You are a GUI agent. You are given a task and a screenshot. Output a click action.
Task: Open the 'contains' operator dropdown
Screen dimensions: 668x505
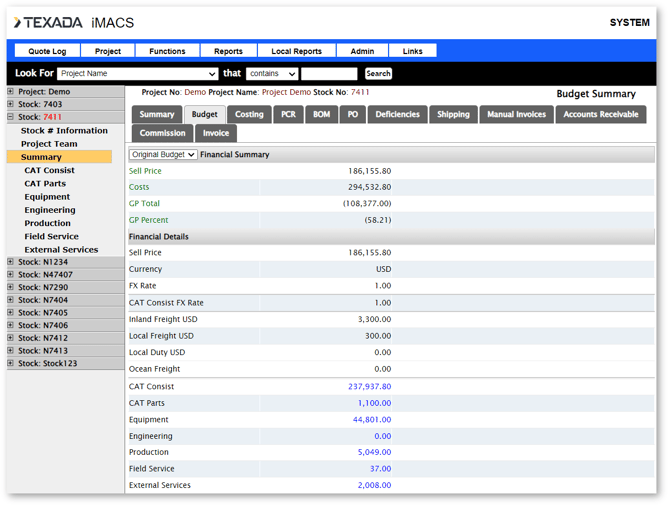272,74
